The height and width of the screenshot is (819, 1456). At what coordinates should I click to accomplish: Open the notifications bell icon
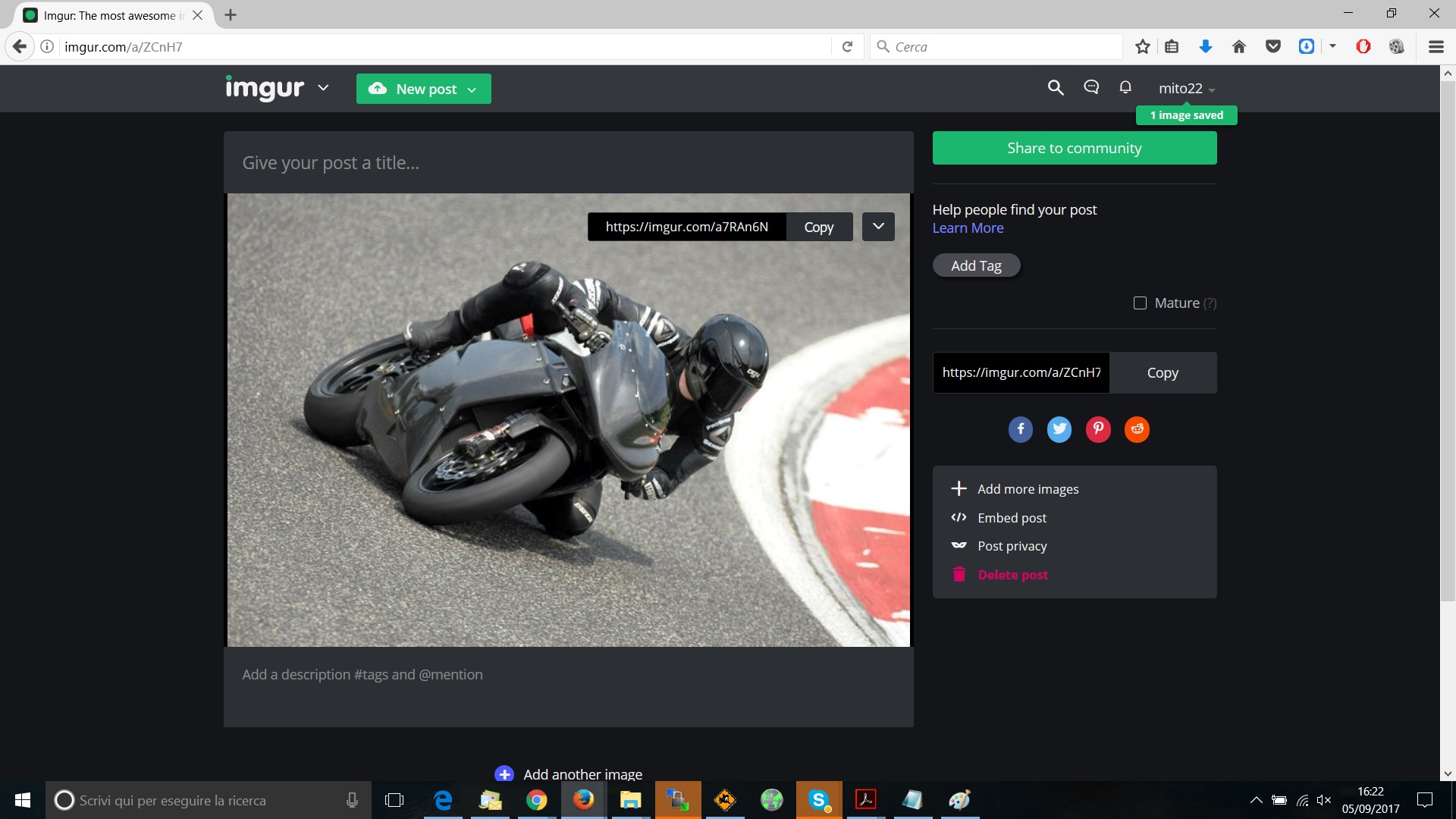pos(1125,87)
